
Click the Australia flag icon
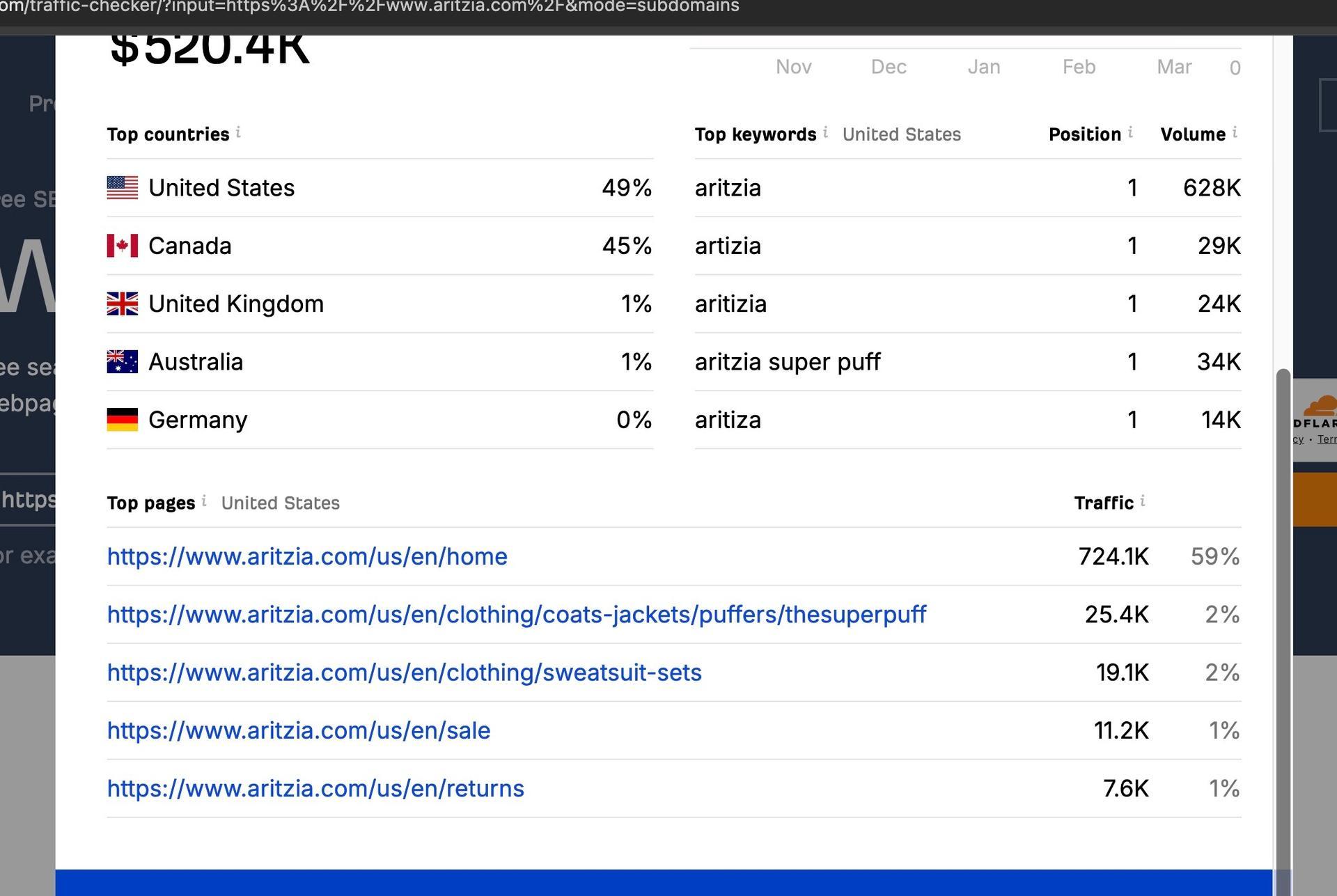(123, 362)
